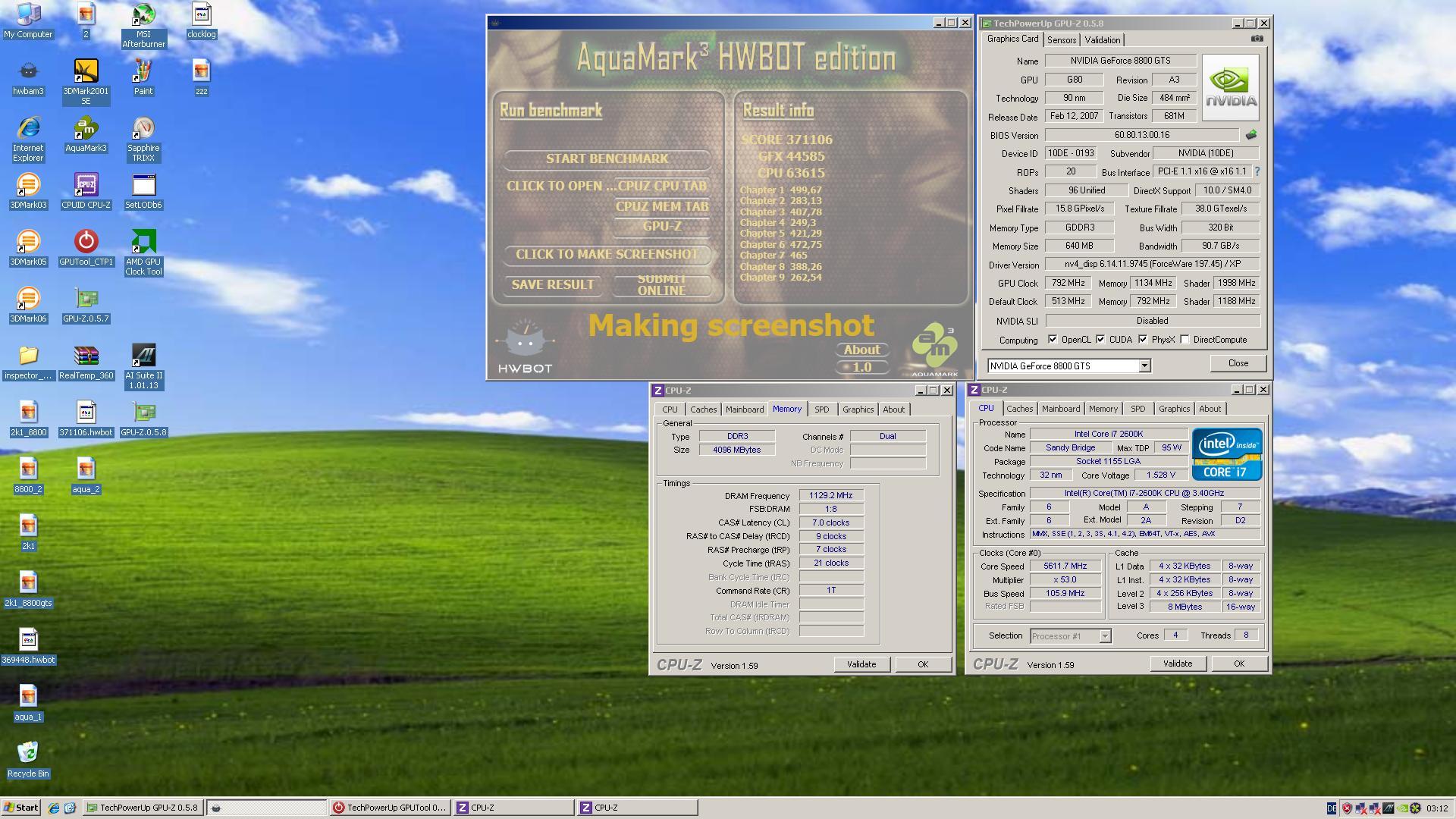Launch Internet Explorer desktop icon
Screen dimensions: 1456x819
point(28,139)
